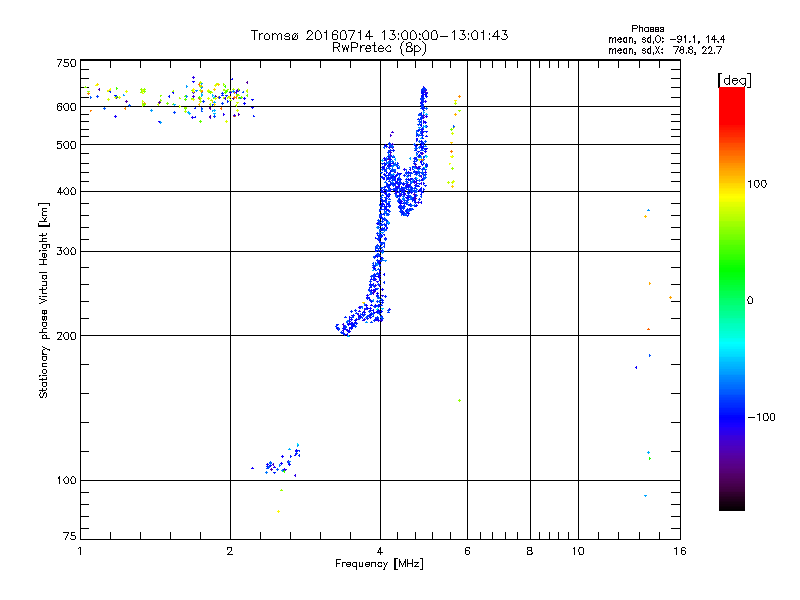
Task: Click the colorbar tick label '100'
Action: click(757, 184)
